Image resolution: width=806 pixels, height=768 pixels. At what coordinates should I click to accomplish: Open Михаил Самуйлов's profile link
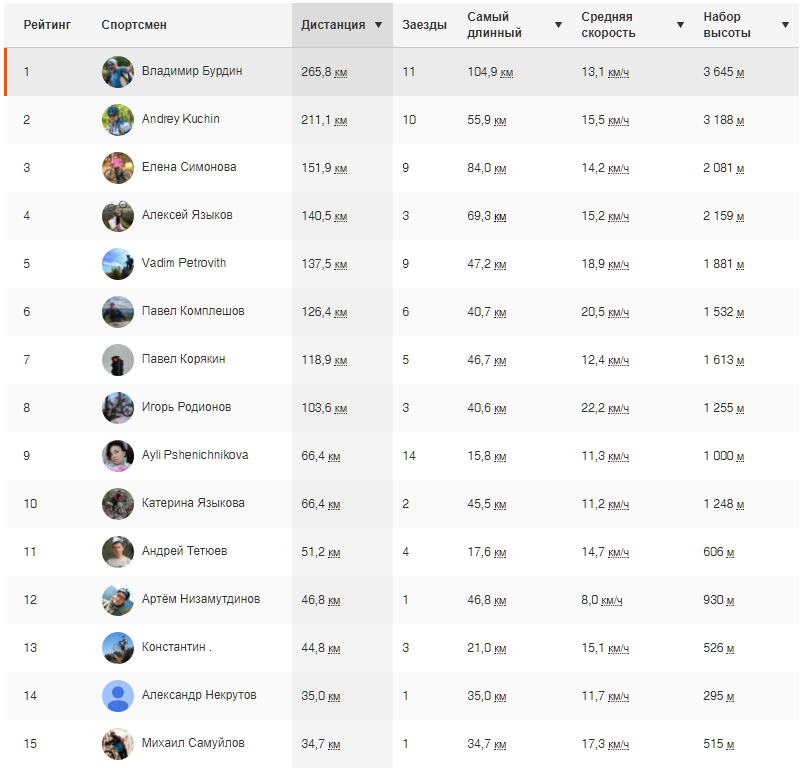[193, 743]
